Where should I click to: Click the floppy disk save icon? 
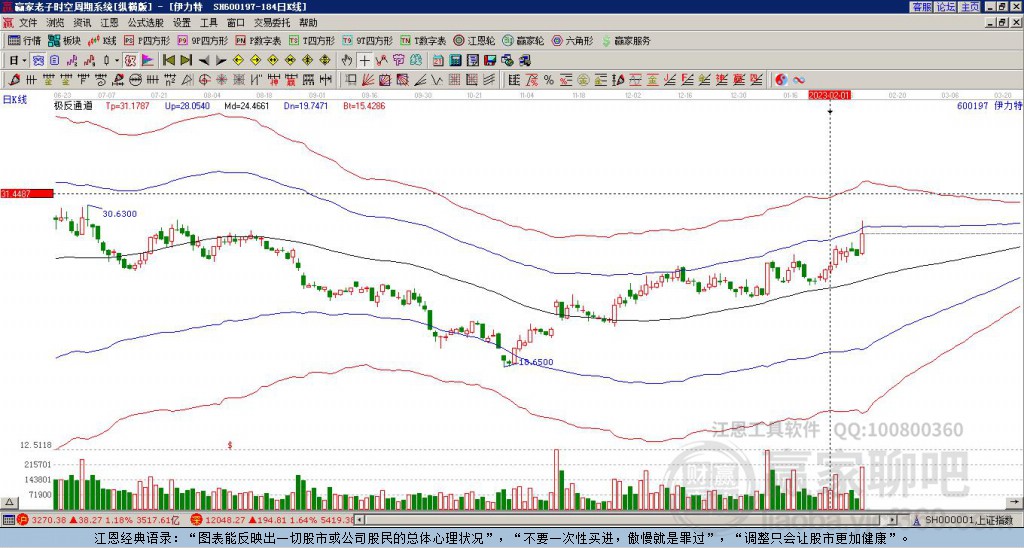coord(490,61)
